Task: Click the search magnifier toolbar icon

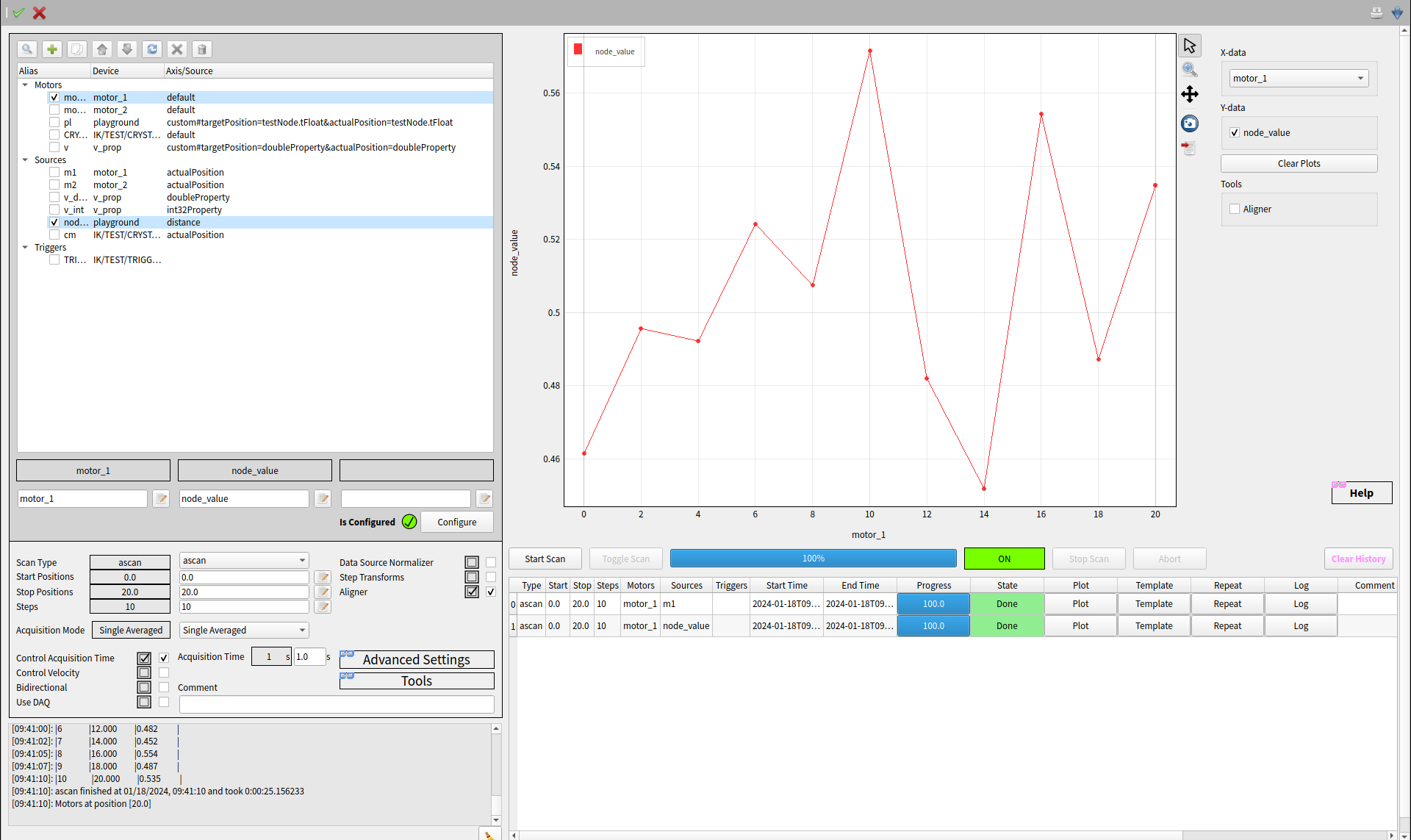Action: [27, 49]
